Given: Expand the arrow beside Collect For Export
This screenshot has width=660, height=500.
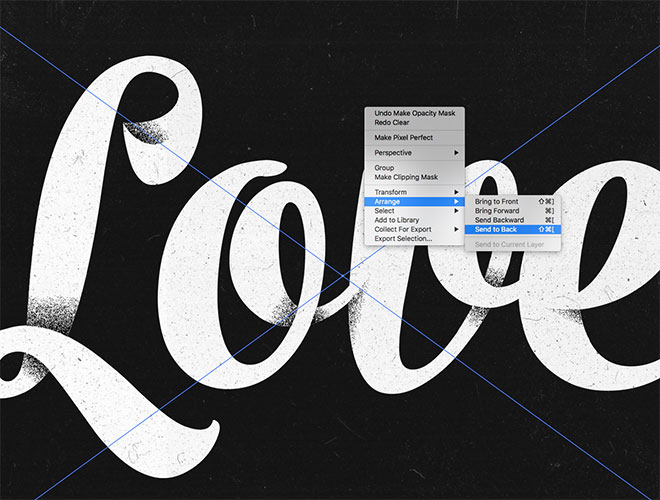Looking at the screenshot, I should [456, 229].
